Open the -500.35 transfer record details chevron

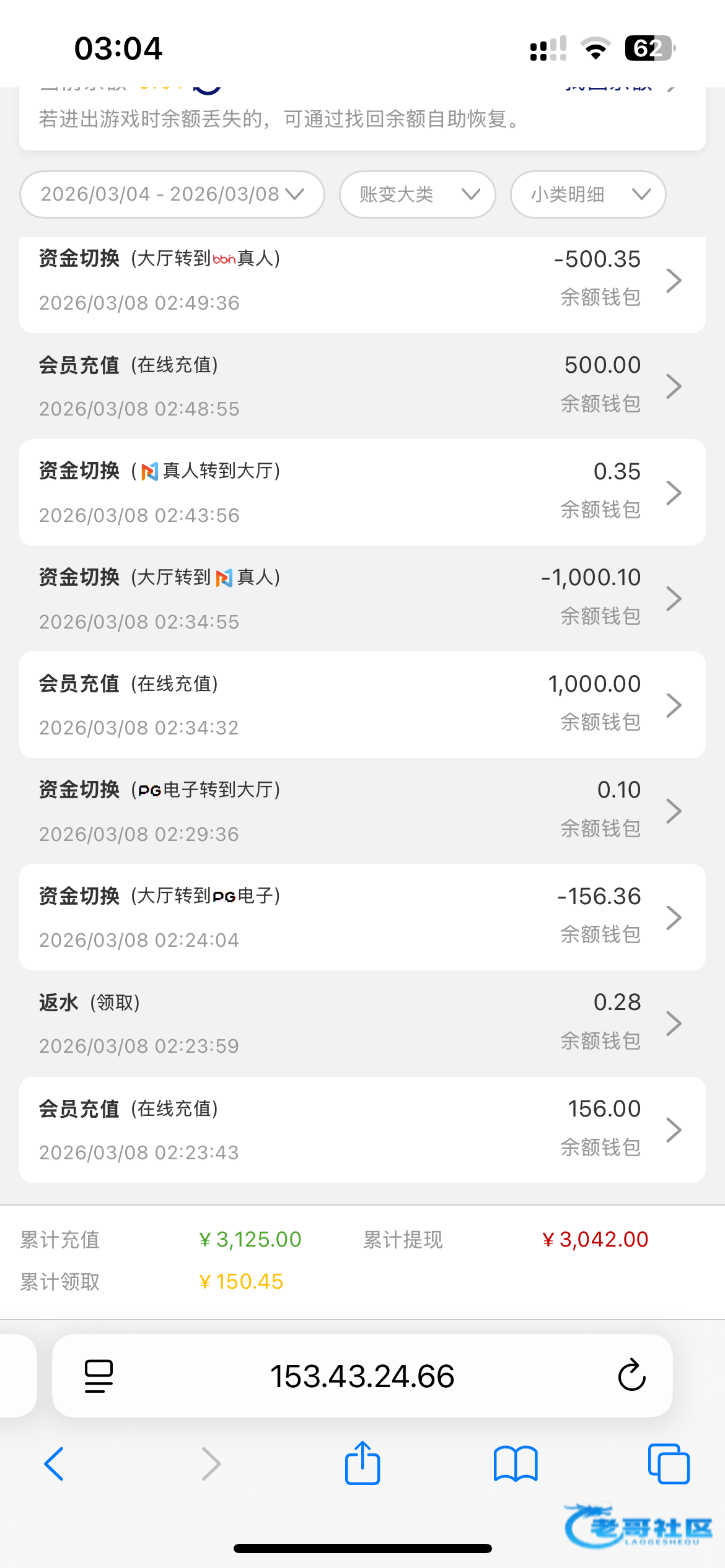(674, 281)
